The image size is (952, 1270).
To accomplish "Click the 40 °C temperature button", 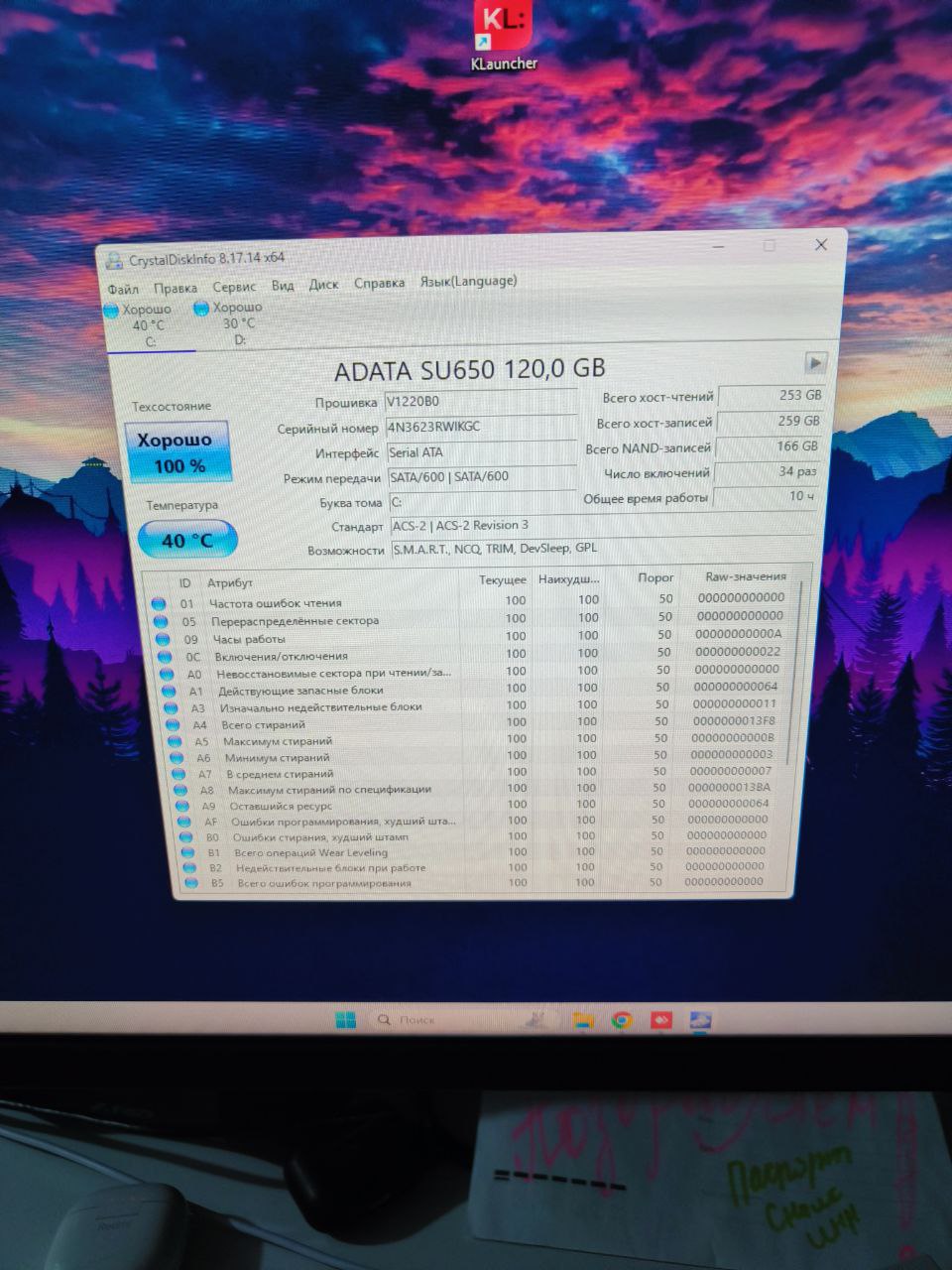I will pyautogui.click(x=187, y=540).
